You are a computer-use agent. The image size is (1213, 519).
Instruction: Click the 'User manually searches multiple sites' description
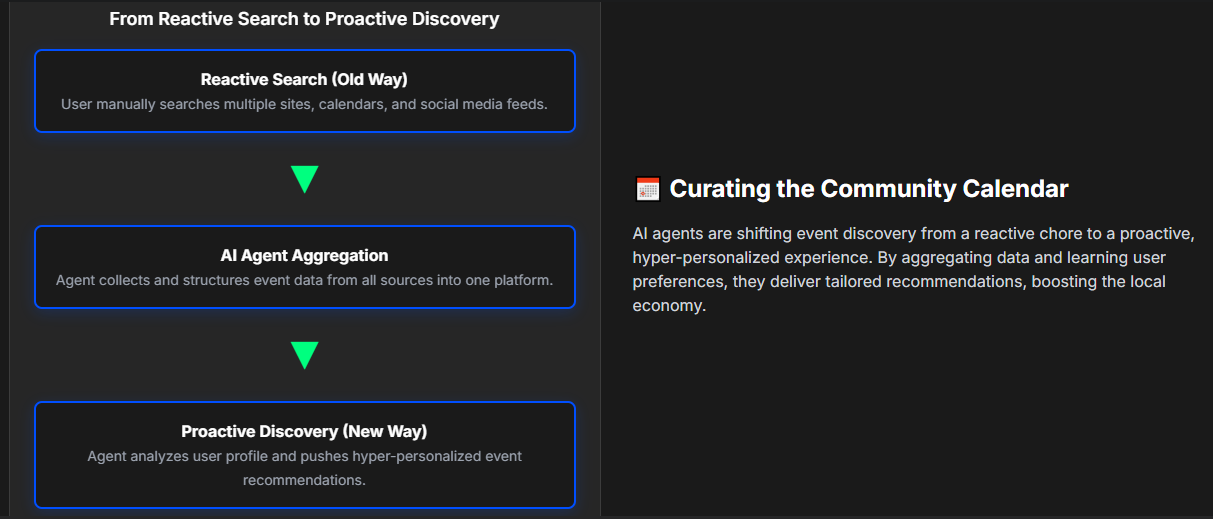(x=304, y=104)
